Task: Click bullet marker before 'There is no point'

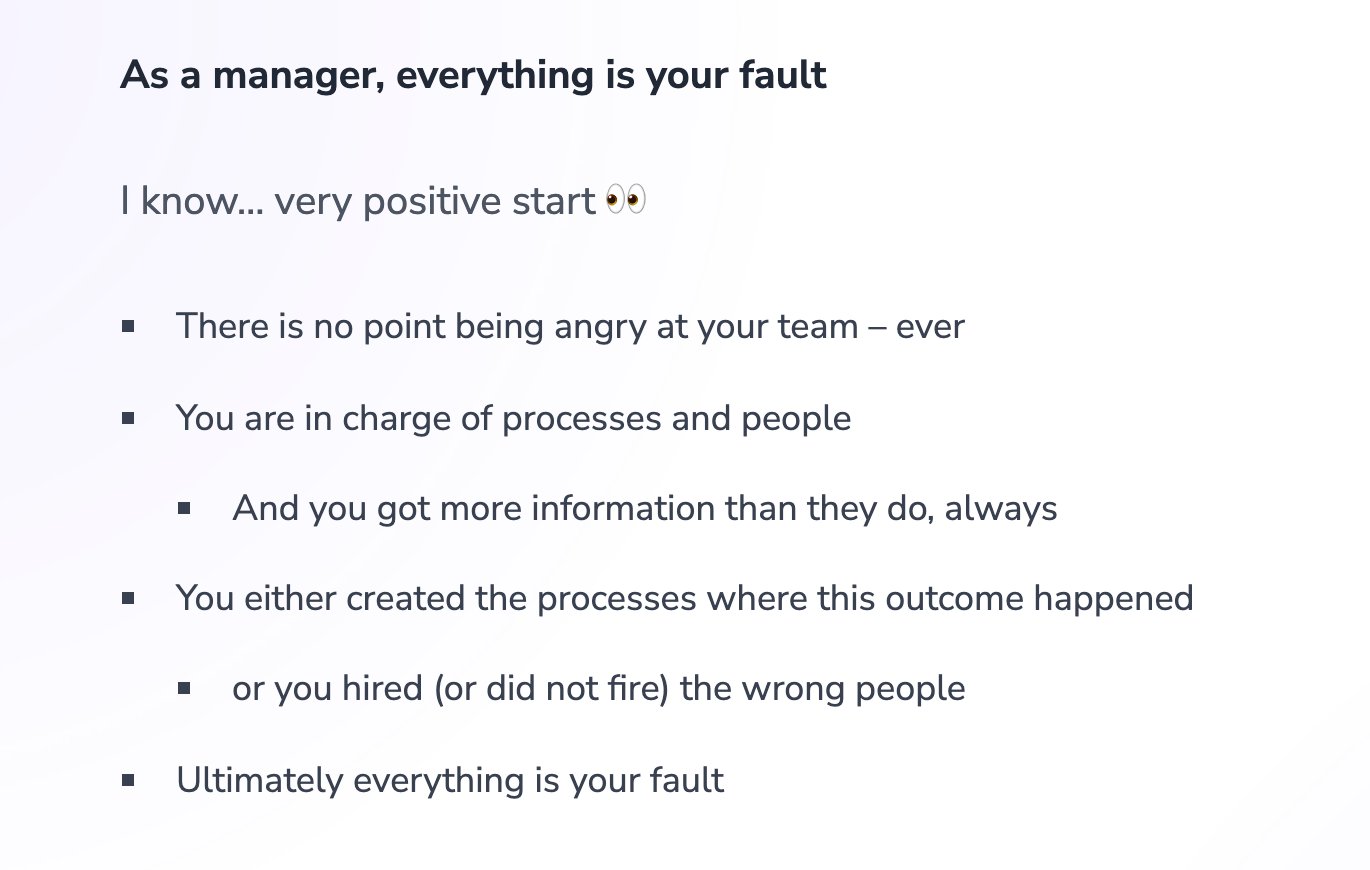Action: coord(128,326)
